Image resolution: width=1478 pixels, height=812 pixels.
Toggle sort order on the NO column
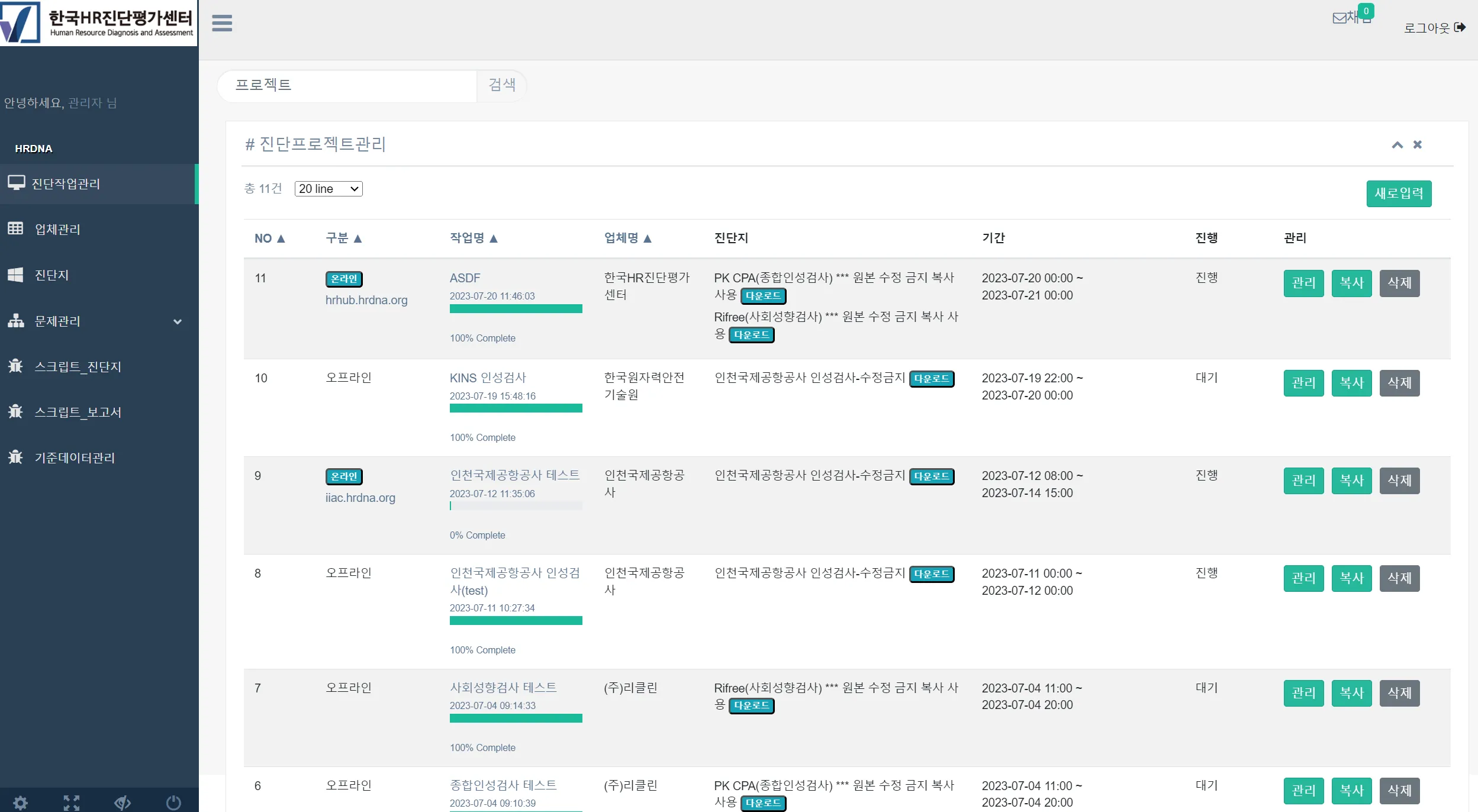click(271, 238)
